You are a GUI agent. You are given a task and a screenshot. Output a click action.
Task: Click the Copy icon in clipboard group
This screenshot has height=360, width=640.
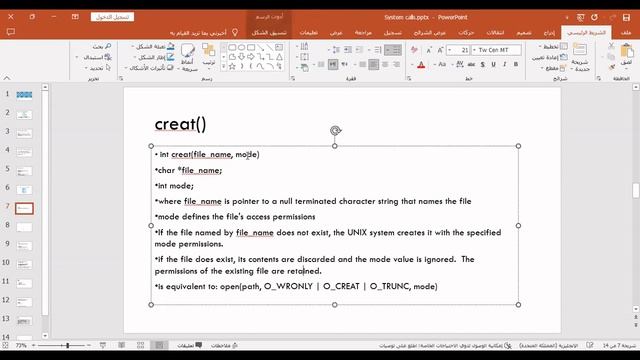(611, 56)
